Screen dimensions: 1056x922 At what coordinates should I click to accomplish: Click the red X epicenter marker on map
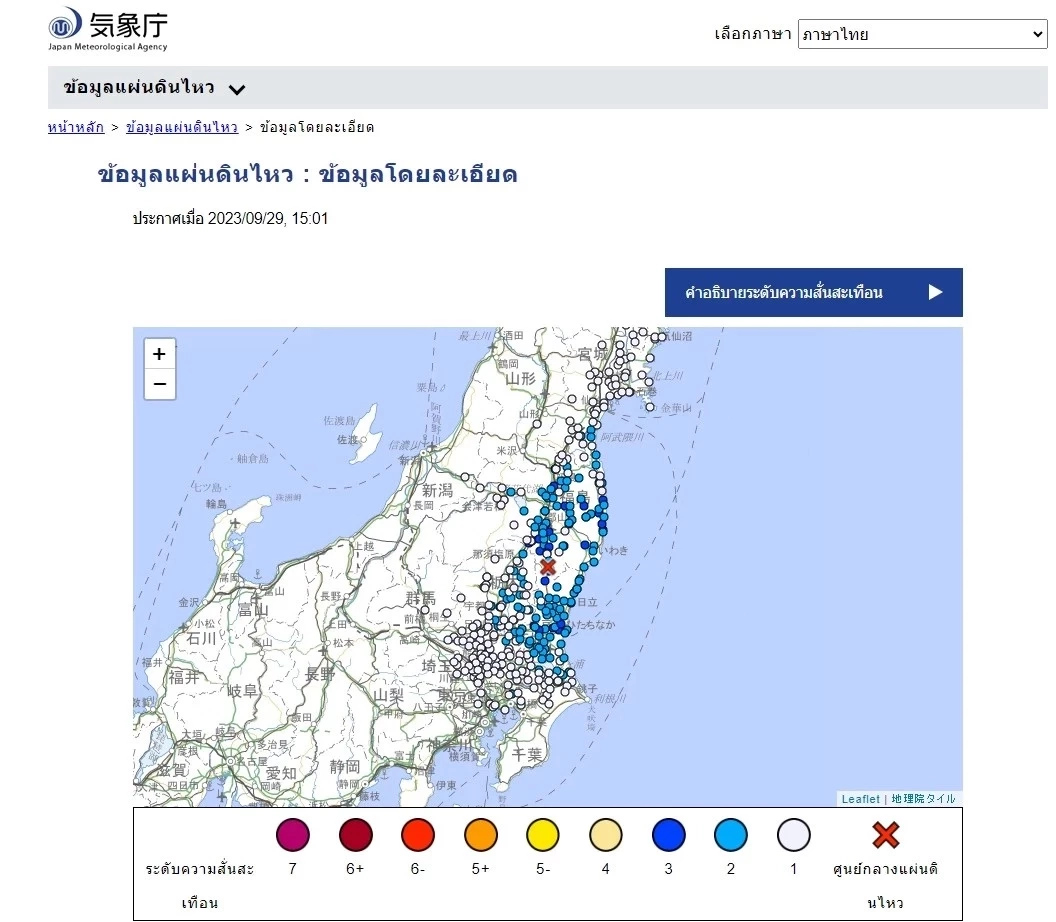point(548,567)
